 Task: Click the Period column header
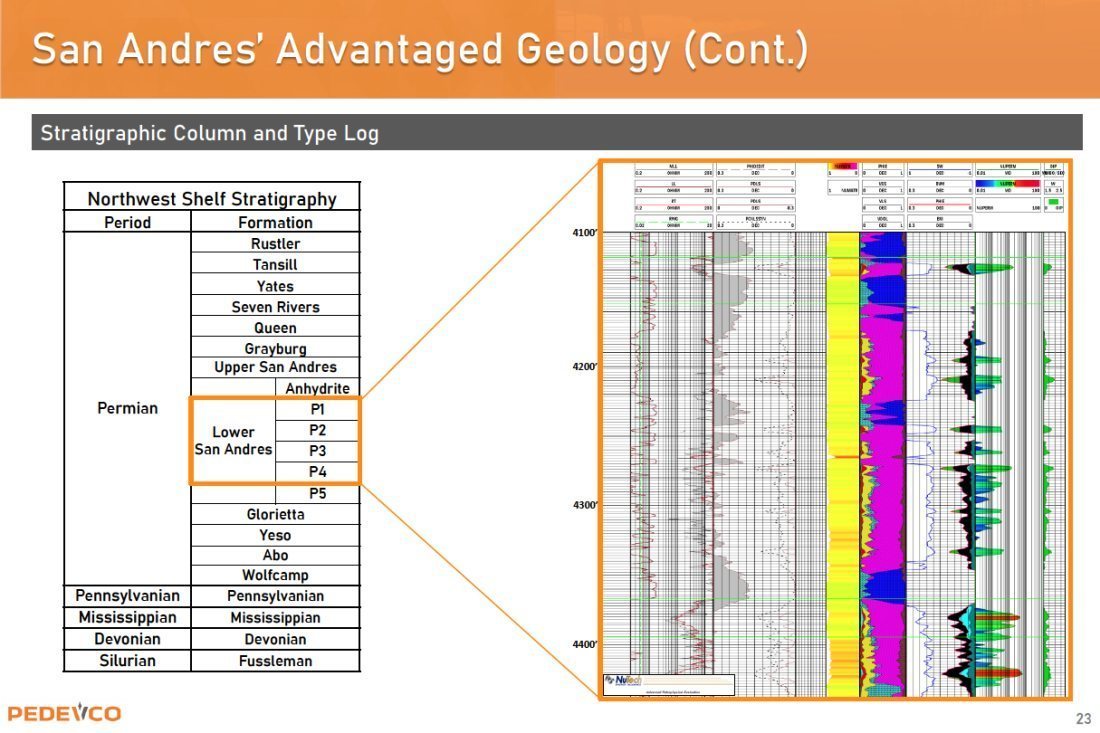[127, 222]
